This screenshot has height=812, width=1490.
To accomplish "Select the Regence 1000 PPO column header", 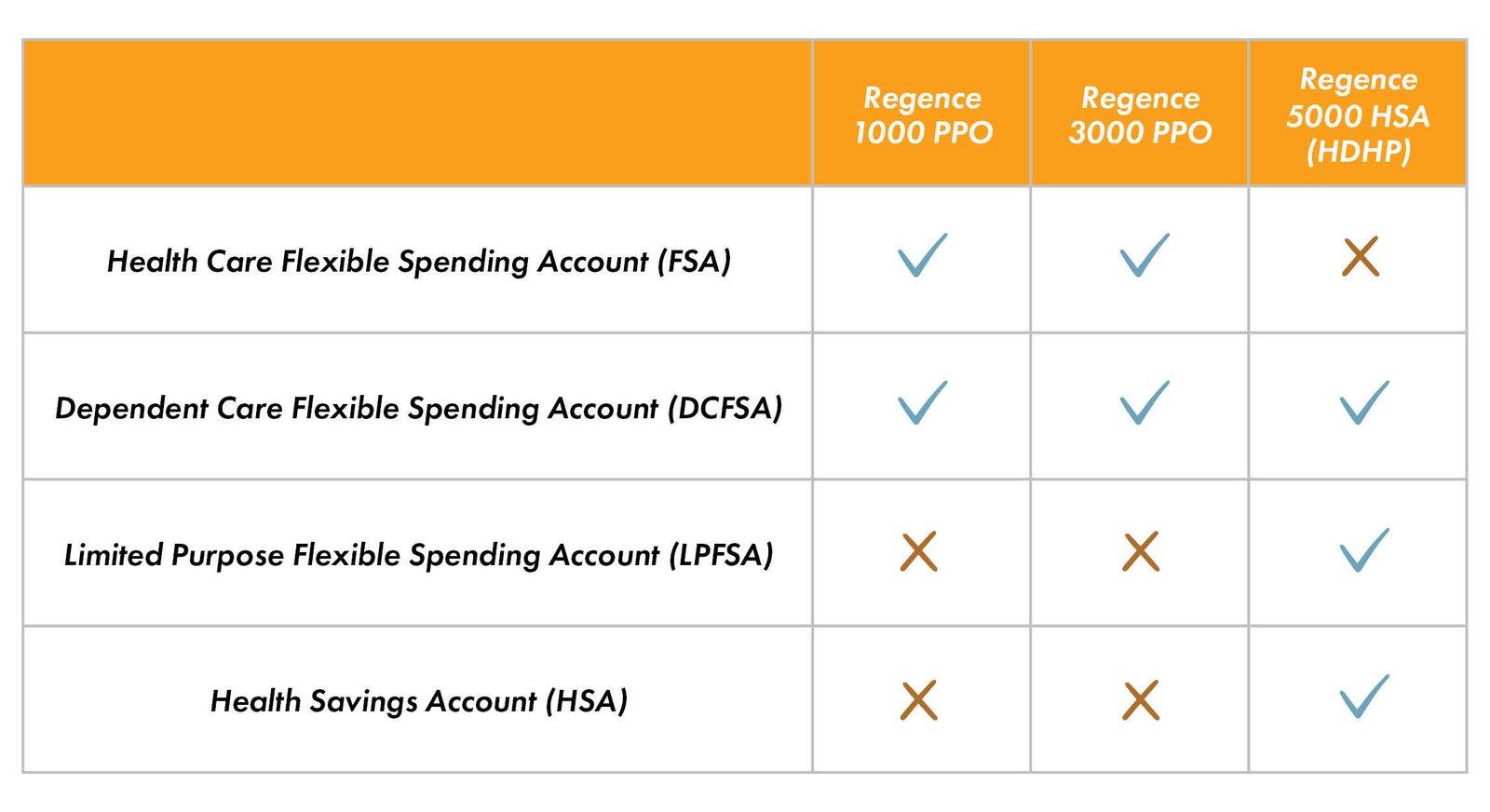I will [922, 114].
